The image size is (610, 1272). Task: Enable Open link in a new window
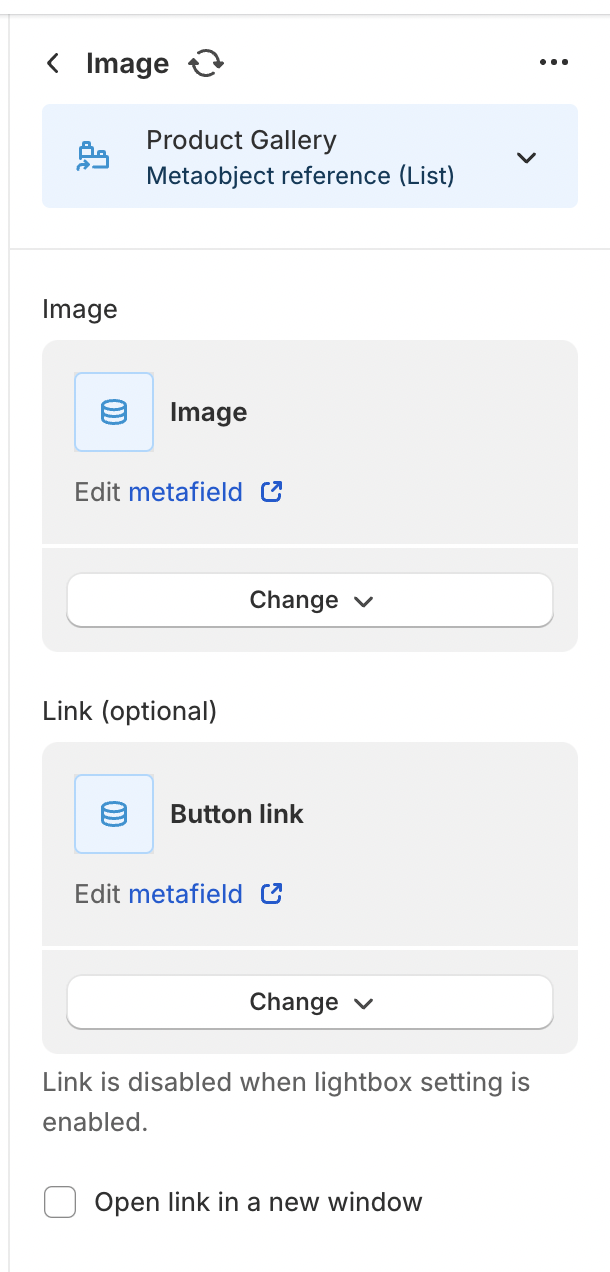click(x=60, y=1202)
